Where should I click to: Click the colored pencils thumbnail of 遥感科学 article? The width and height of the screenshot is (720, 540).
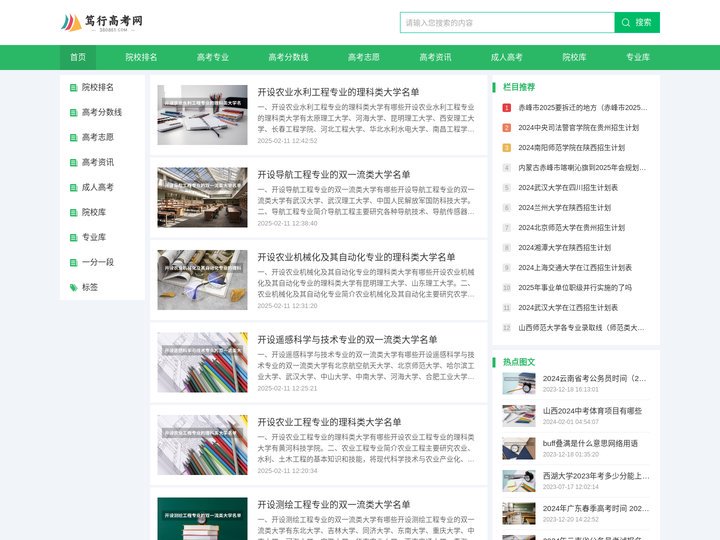pos(202,362)
